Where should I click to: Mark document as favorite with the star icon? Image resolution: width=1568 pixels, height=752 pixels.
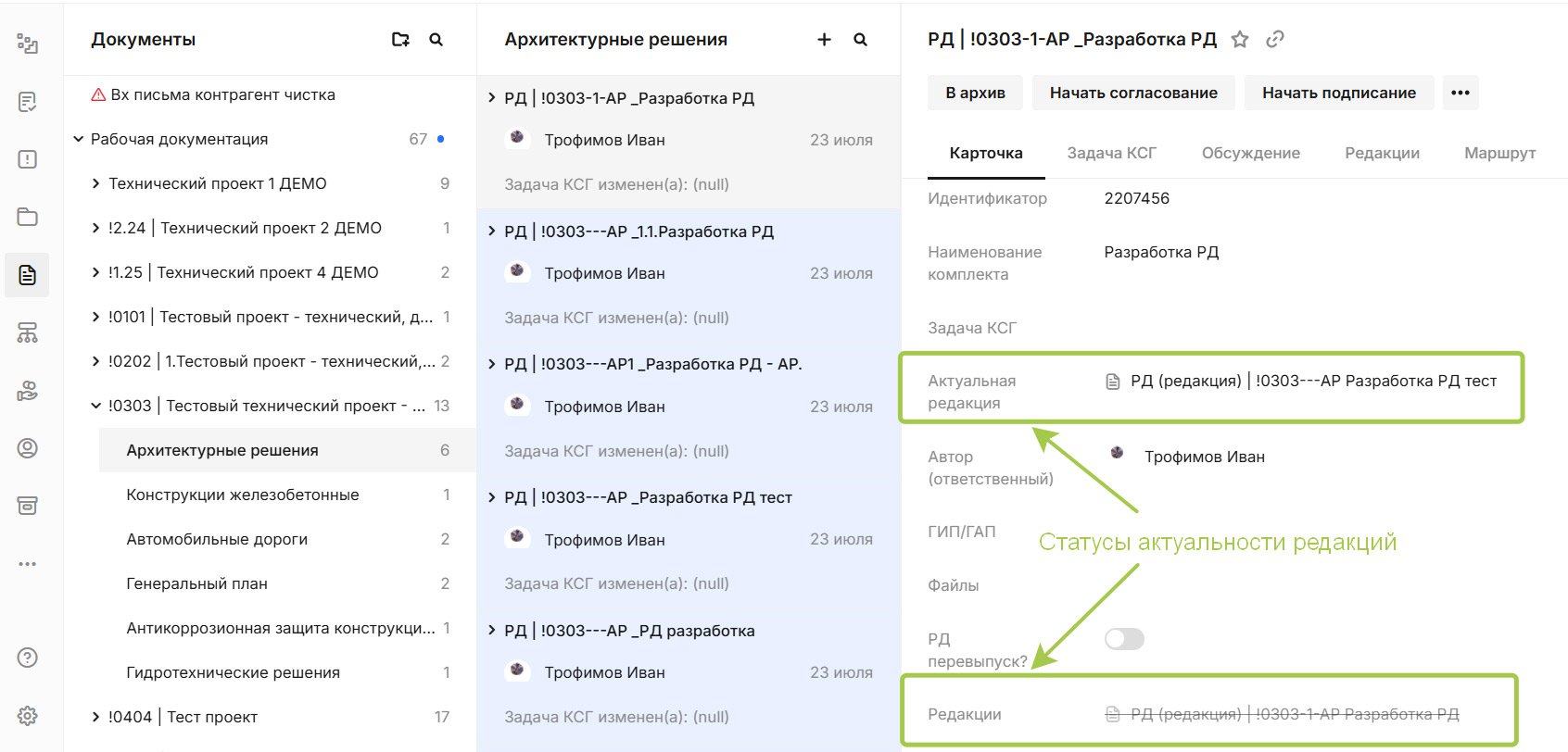[1240, 39]
